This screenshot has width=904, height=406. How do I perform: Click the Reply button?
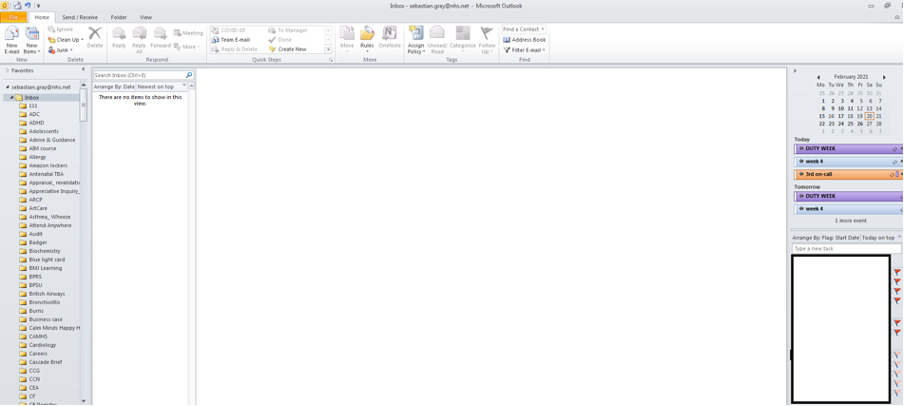coord(119,37)
